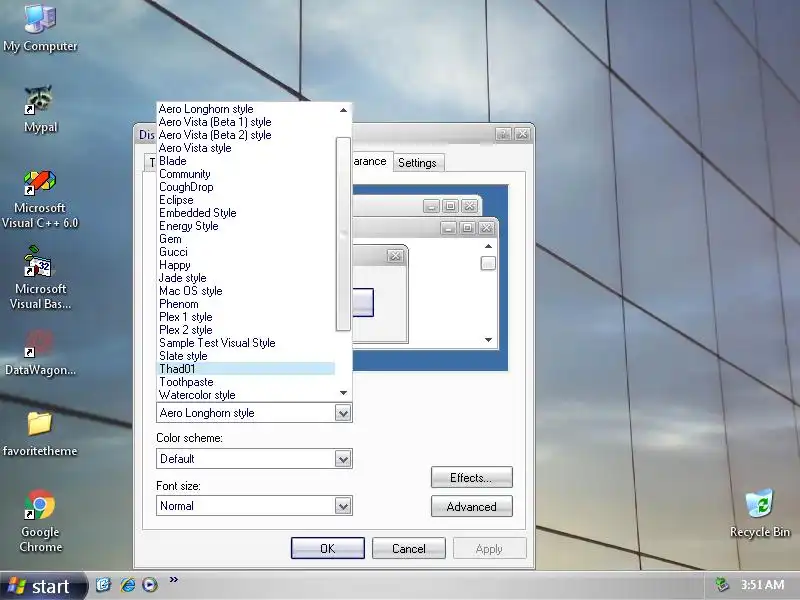Select the Happy style entry
This screenshot has width=800, height=600.
pyautogui.click(x=245, y=265)
